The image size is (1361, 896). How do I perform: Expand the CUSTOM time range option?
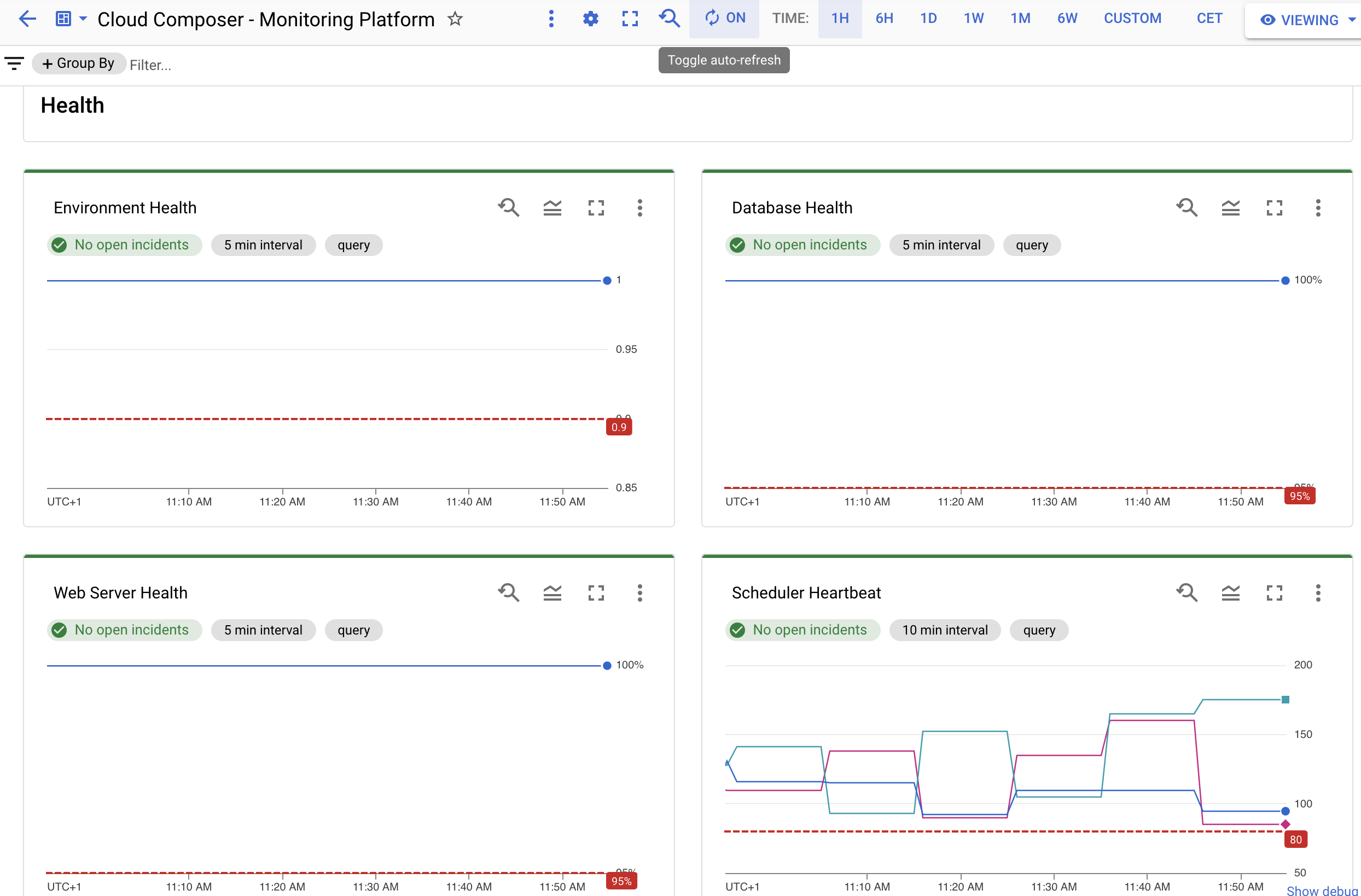(x=1132, y=19)
